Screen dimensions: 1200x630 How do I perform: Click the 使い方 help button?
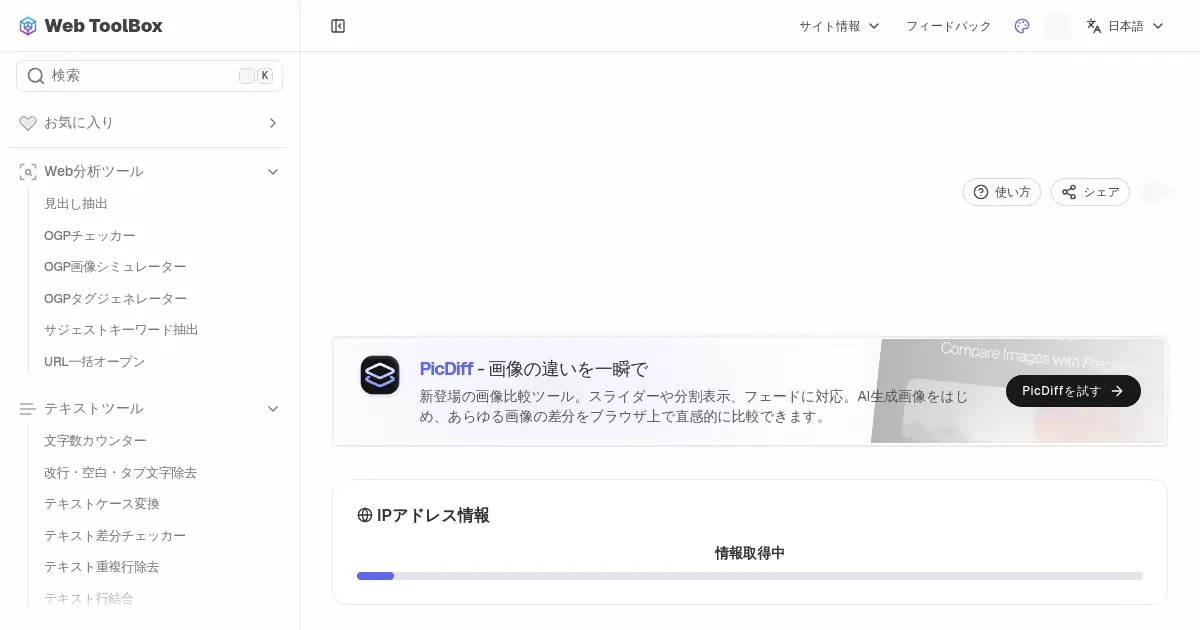(1002, 192)
